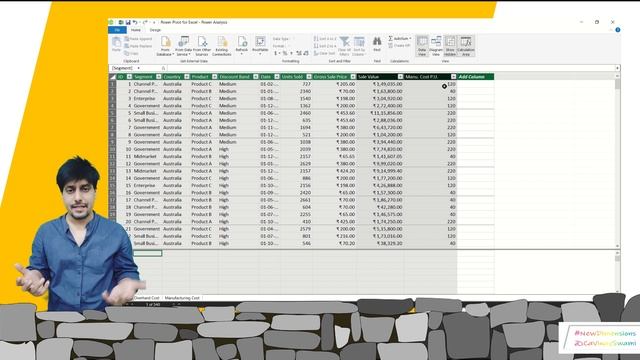Viewport: 640px width, 360px height.
Task: Click Paste Append in the Clipboard group
Action: pos(138,39)
